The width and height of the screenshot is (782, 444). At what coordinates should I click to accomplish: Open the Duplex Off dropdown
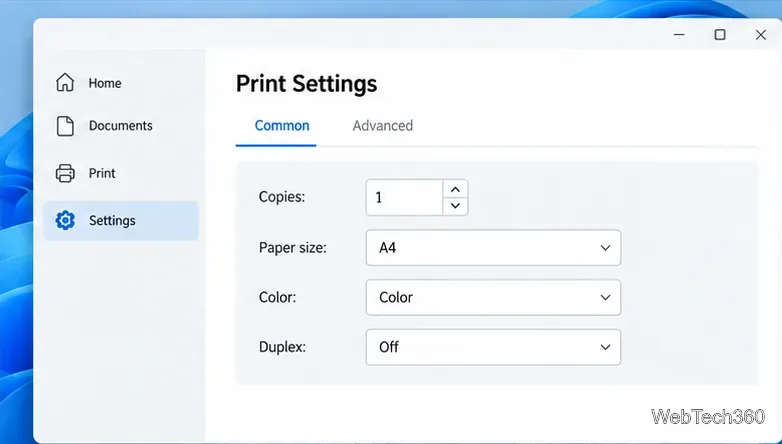coord(493,347)
